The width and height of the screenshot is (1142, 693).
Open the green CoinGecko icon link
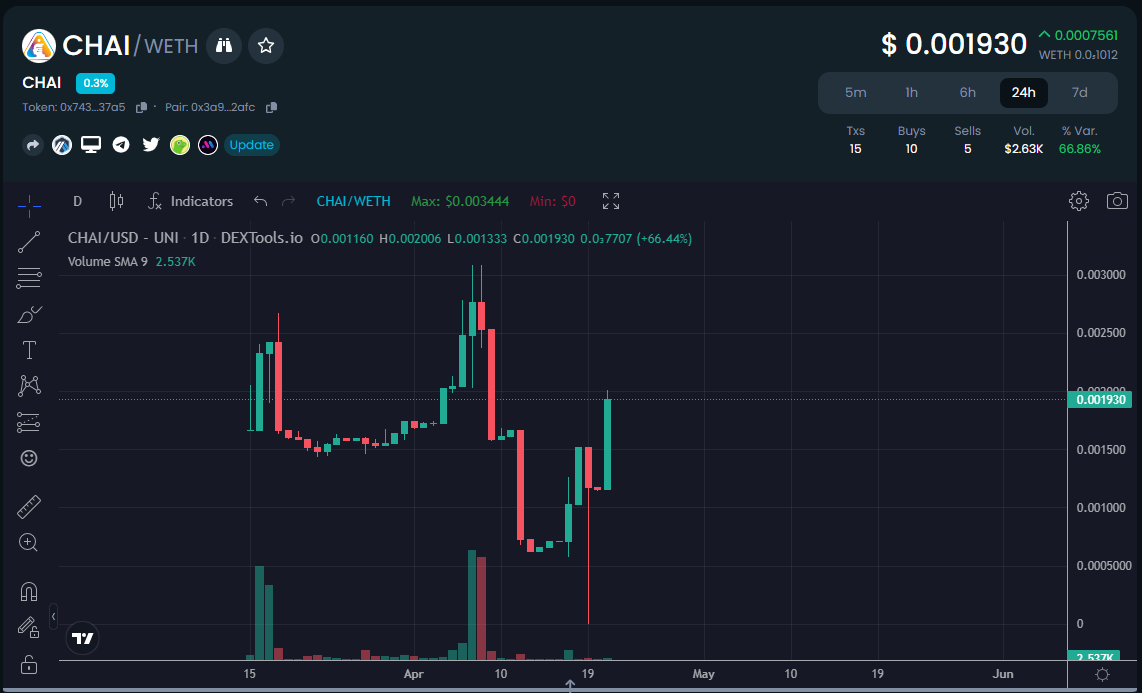(x=180, y=145)
